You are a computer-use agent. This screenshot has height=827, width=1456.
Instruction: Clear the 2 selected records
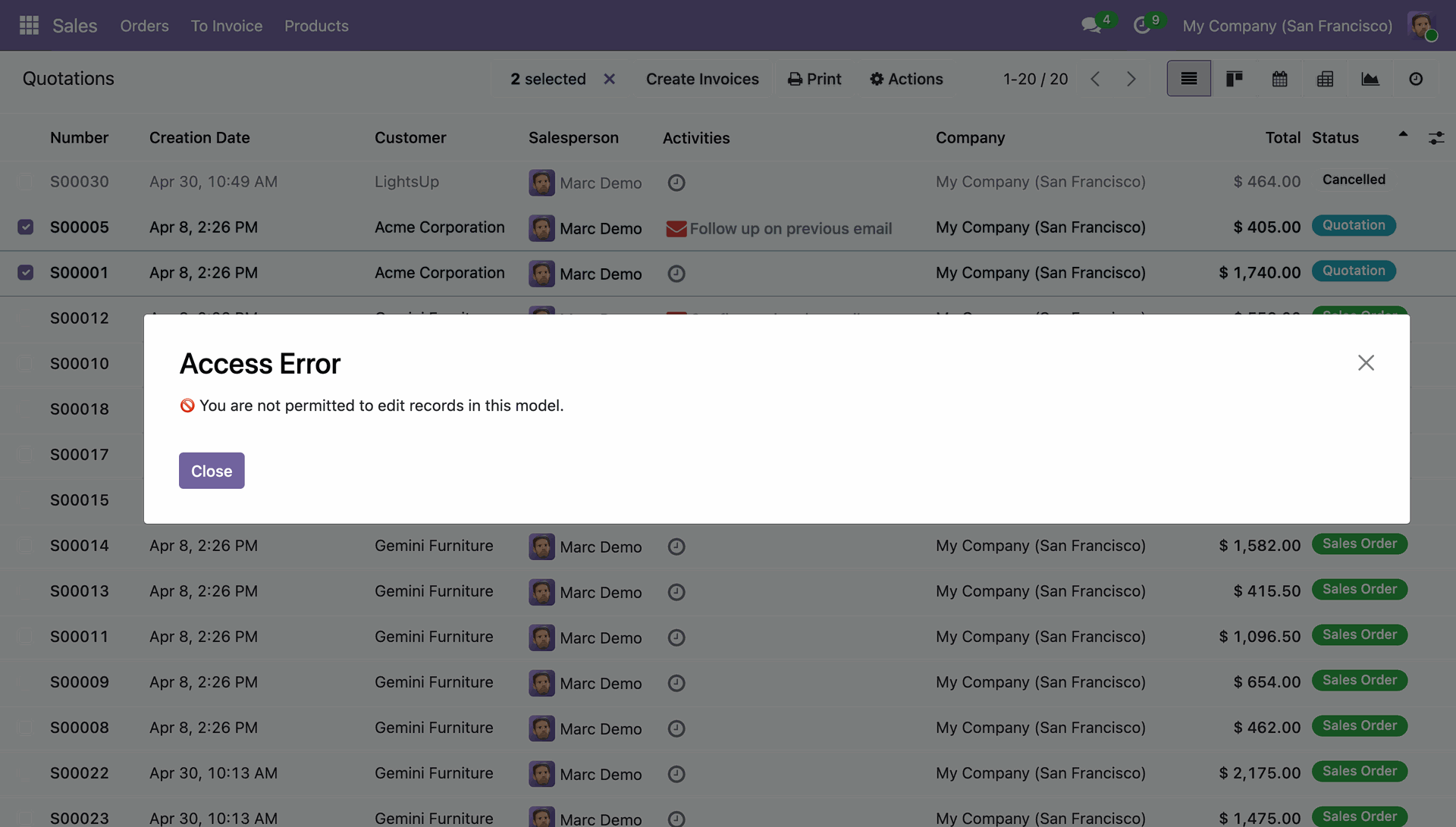[609, 79]
